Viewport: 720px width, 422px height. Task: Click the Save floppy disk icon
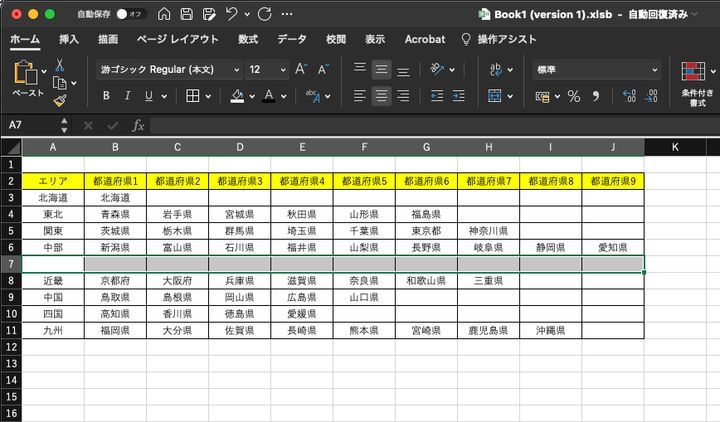point(186,15)
